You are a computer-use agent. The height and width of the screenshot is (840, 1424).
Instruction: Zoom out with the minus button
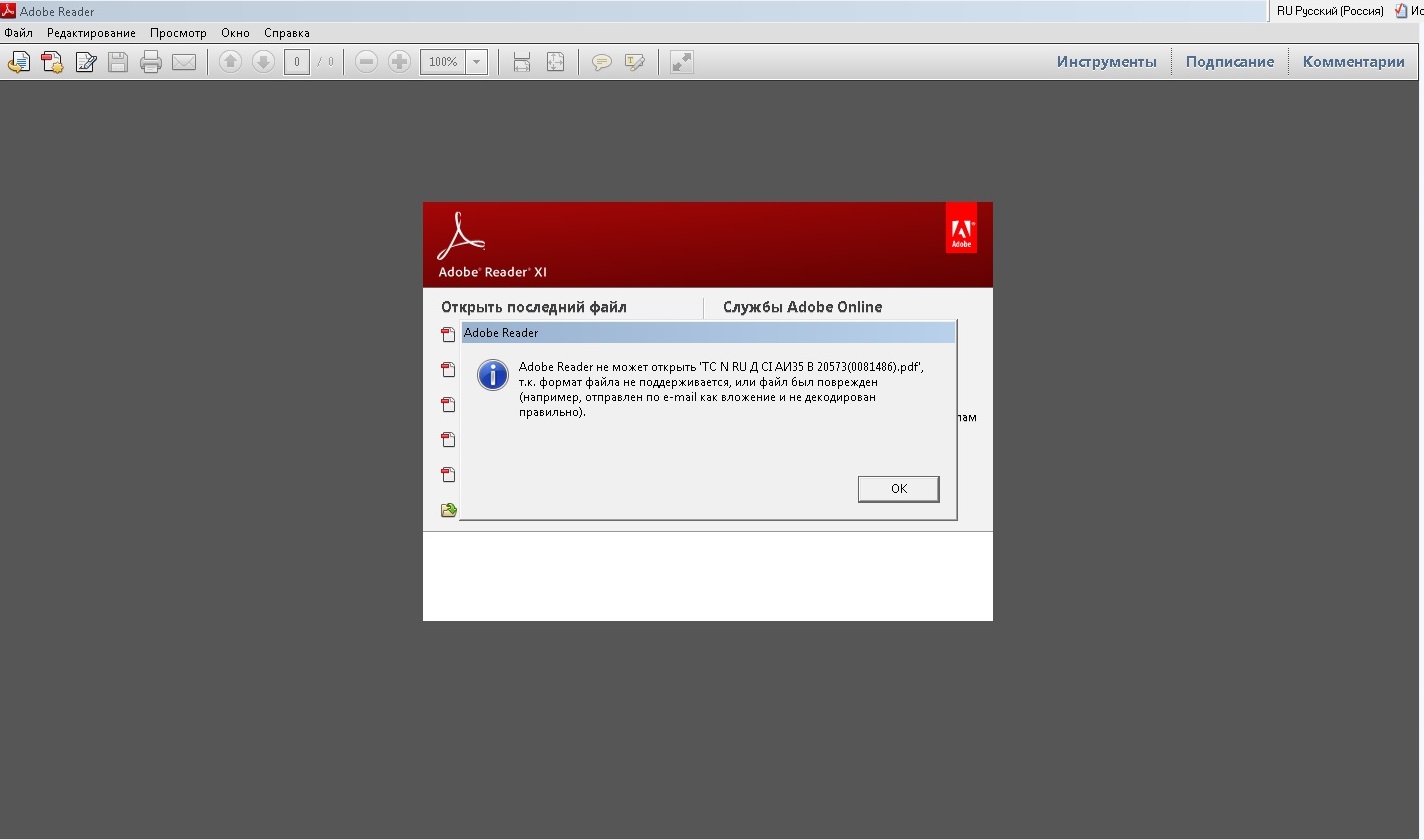[x=367, y=62]
